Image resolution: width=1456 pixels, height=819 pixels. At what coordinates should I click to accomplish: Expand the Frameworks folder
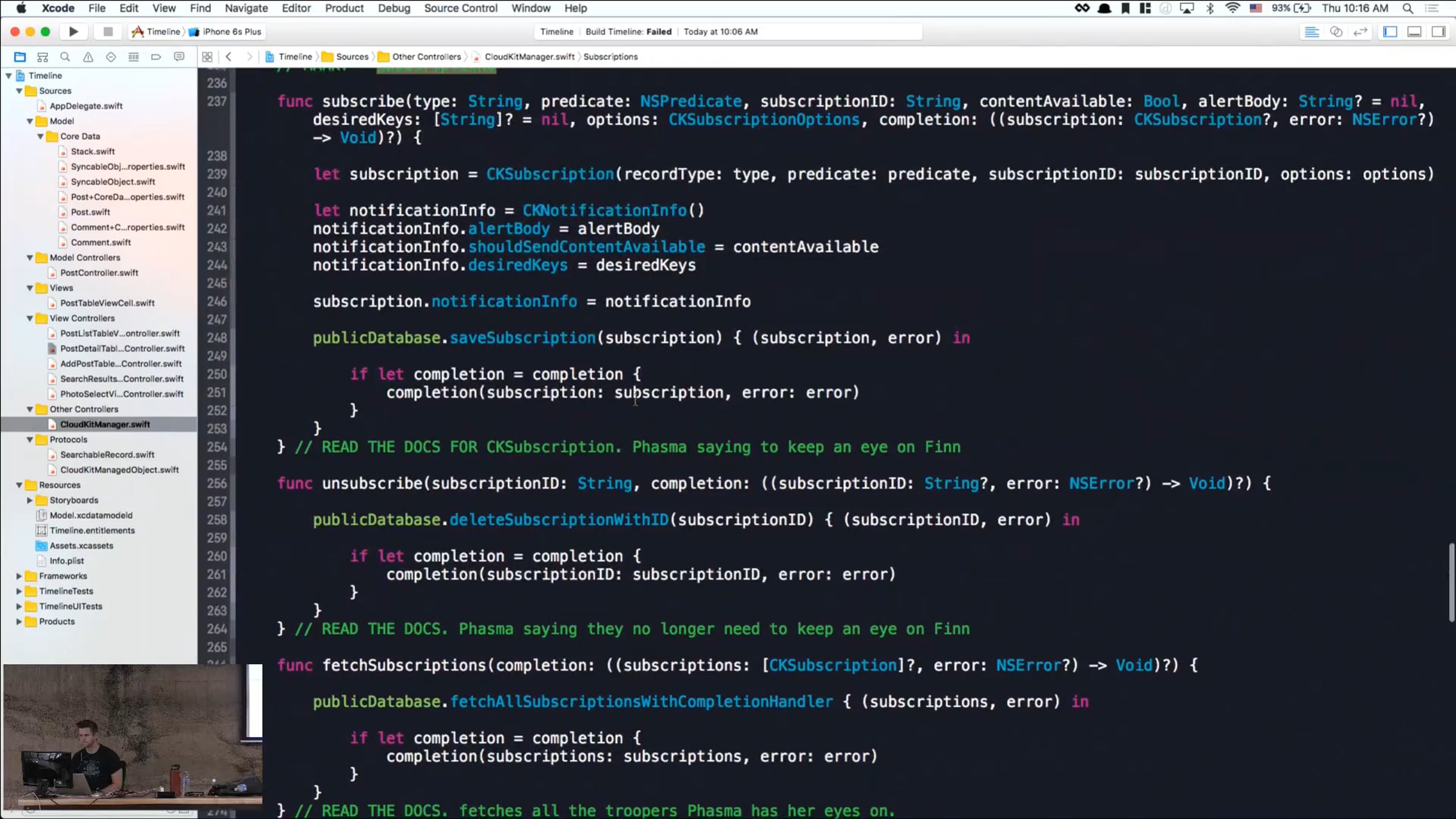pos(19,576)
